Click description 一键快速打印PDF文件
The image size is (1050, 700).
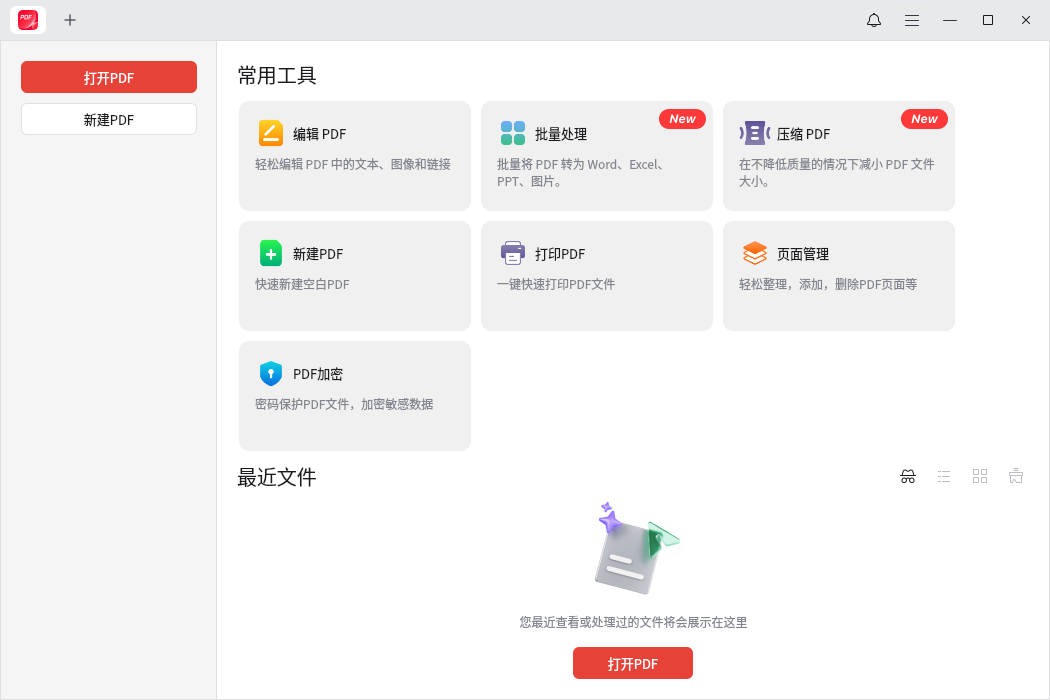[556, 284]
